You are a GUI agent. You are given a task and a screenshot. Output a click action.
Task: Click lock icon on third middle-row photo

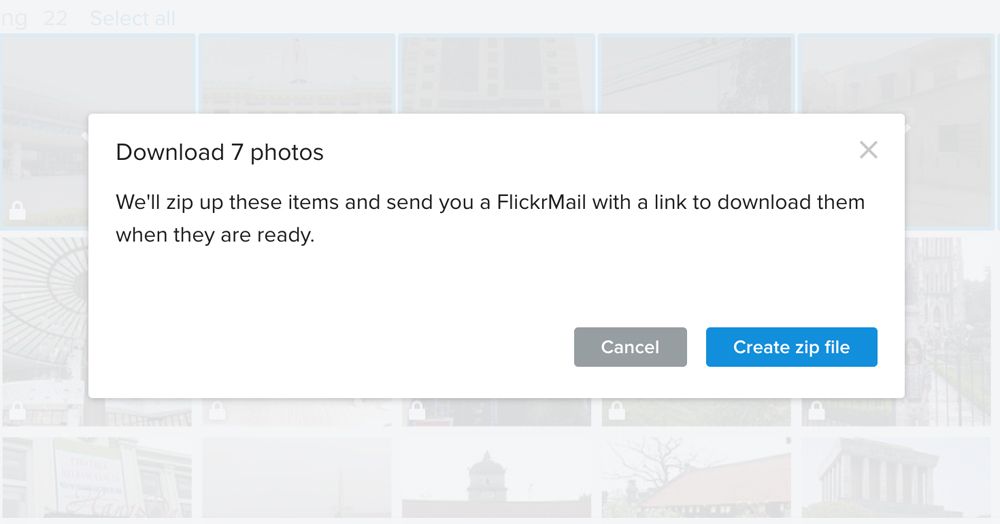[x=417, y=411]
